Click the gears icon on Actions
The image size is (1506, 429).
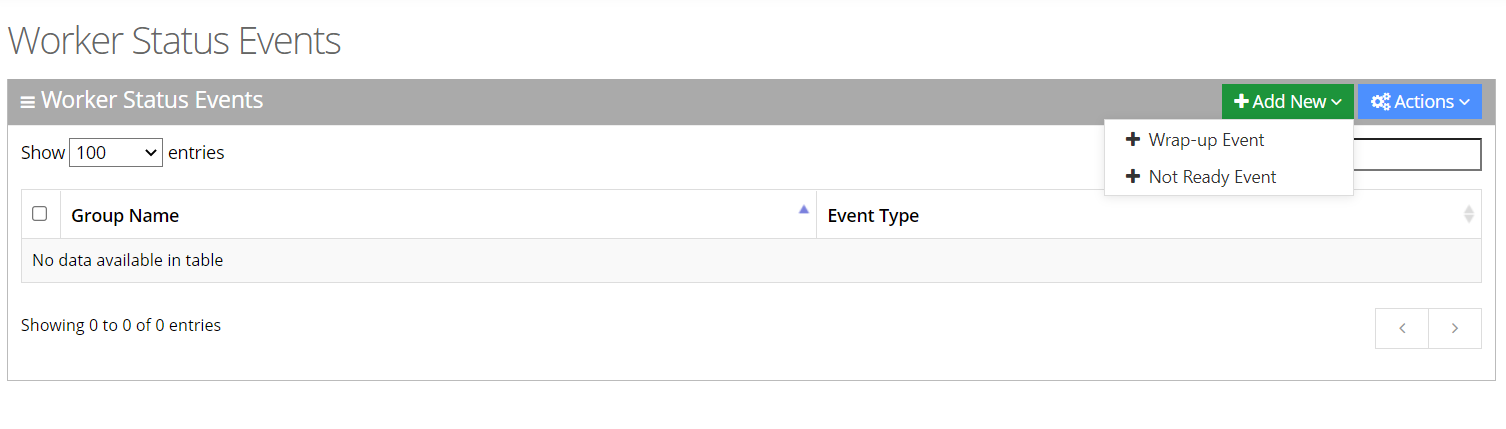click(1381, 102)
